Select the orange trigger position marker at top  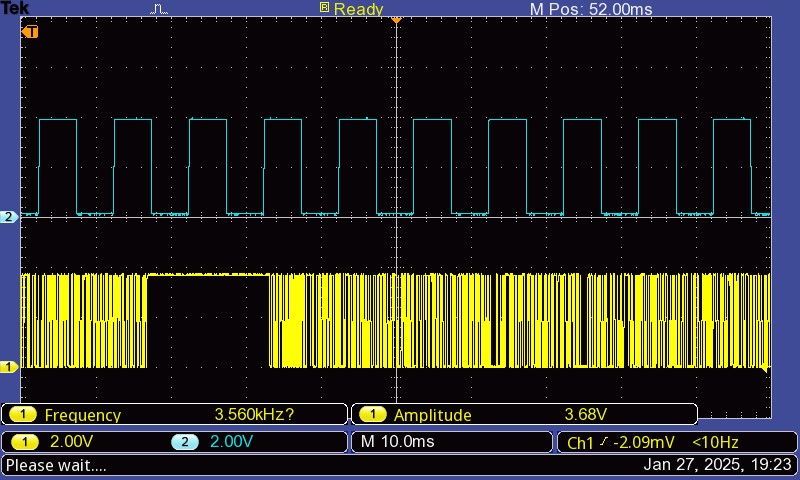(396, 20)
